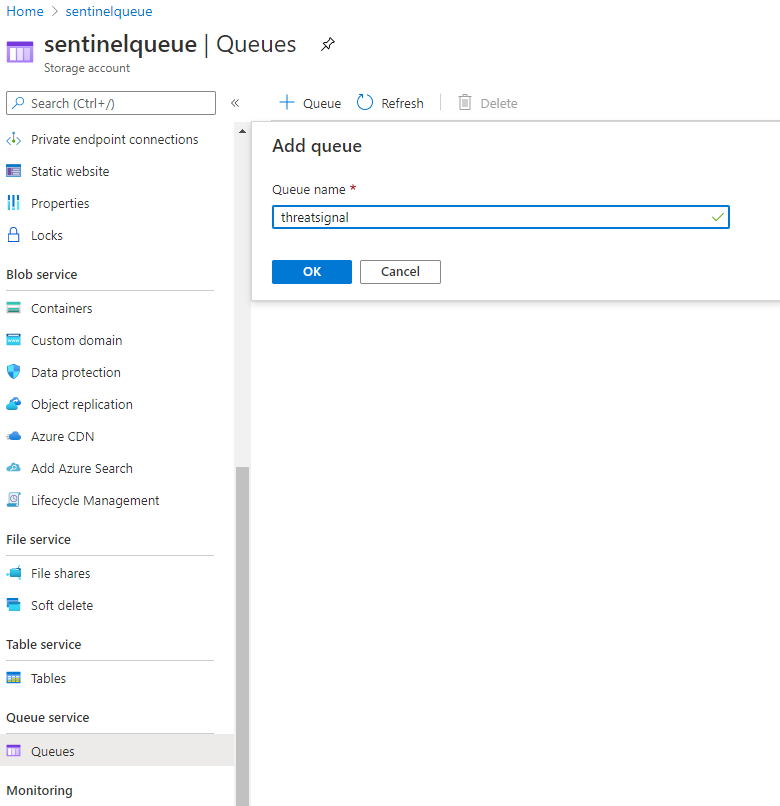This screenshot has width=780, height=806.
Task: Open Custom domain settings
Action: [x=77, y=340]
